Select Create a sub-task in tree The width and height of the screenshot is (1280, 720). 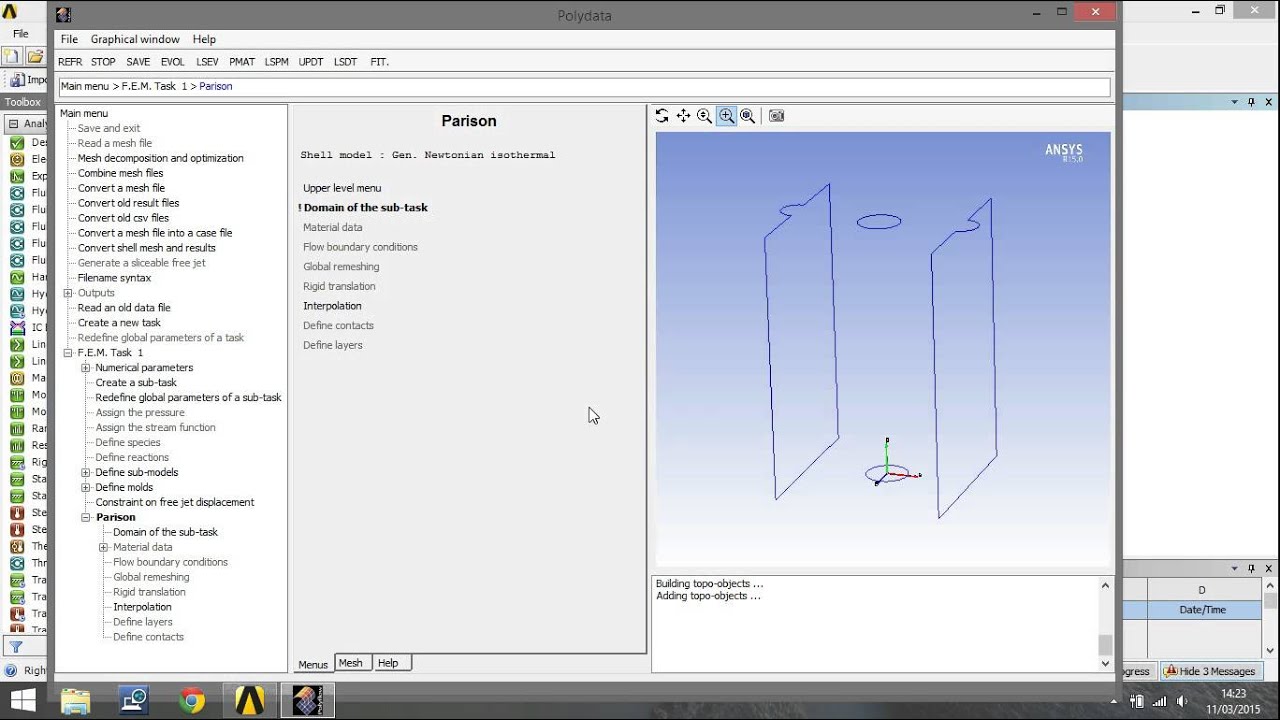pos(136,383)
